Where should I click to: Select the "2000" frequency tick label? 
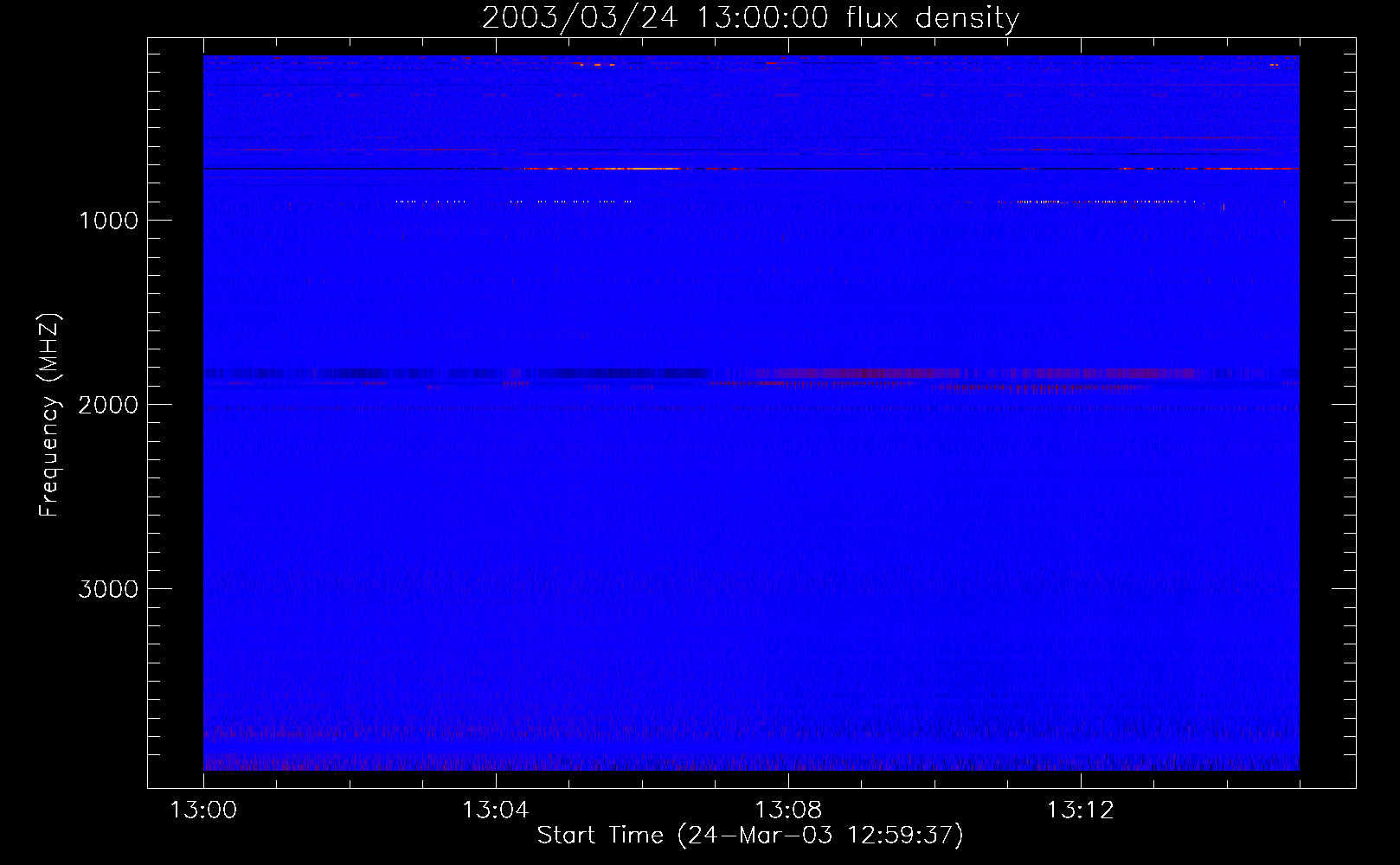pos(108,405)
